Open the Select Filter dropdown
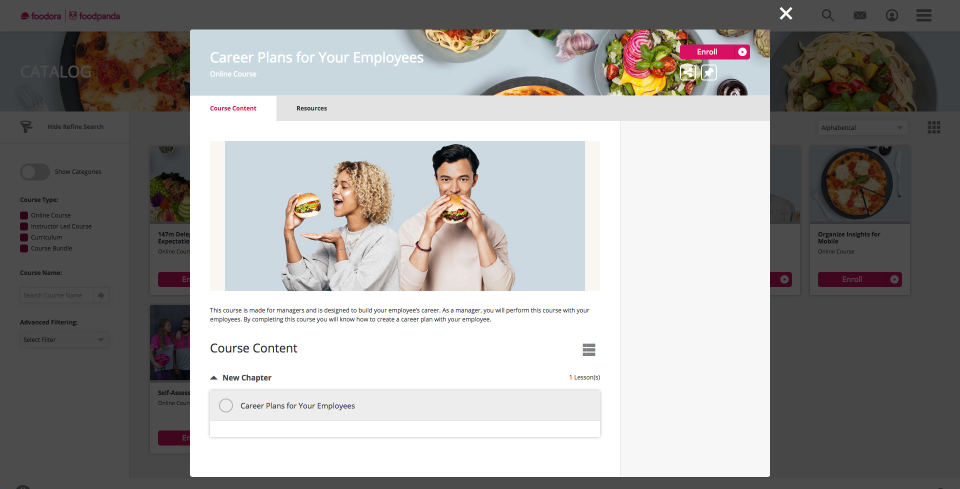Image resolution: width=960 pixels, height=489 pixels. [64, 340]
